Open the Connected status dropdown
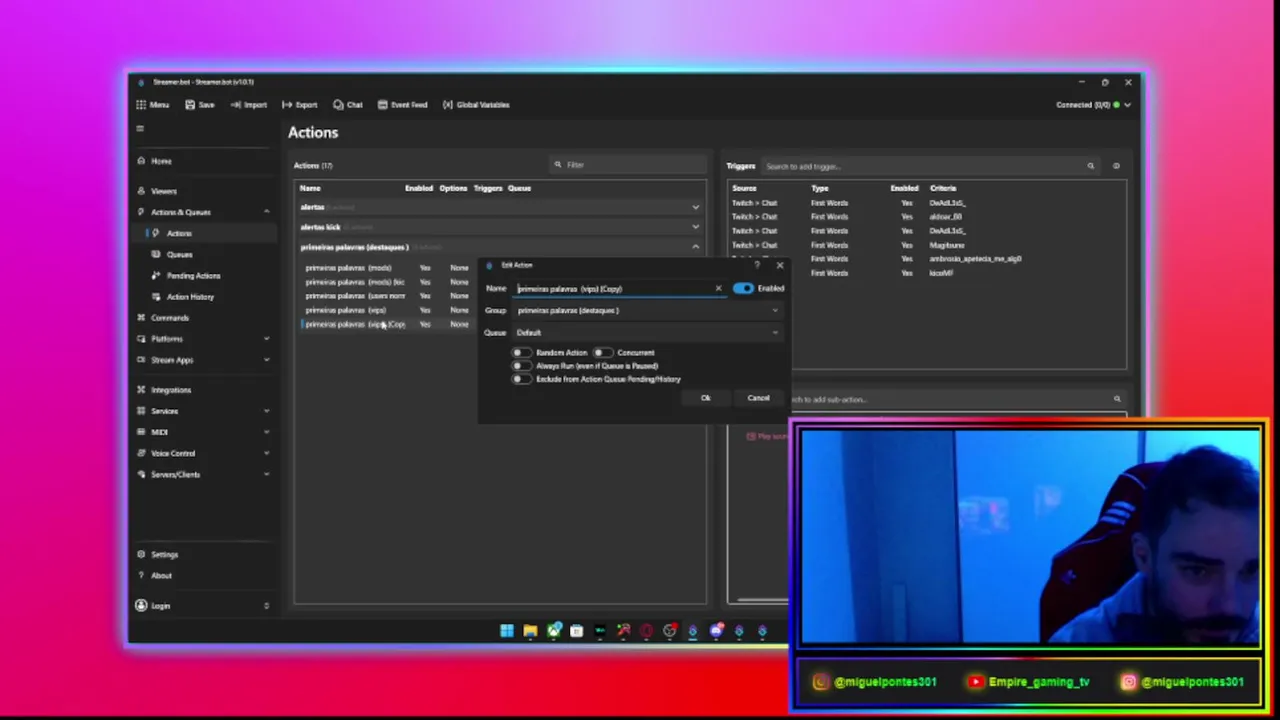This screenshot has width=1280, height=720. 1094,104
